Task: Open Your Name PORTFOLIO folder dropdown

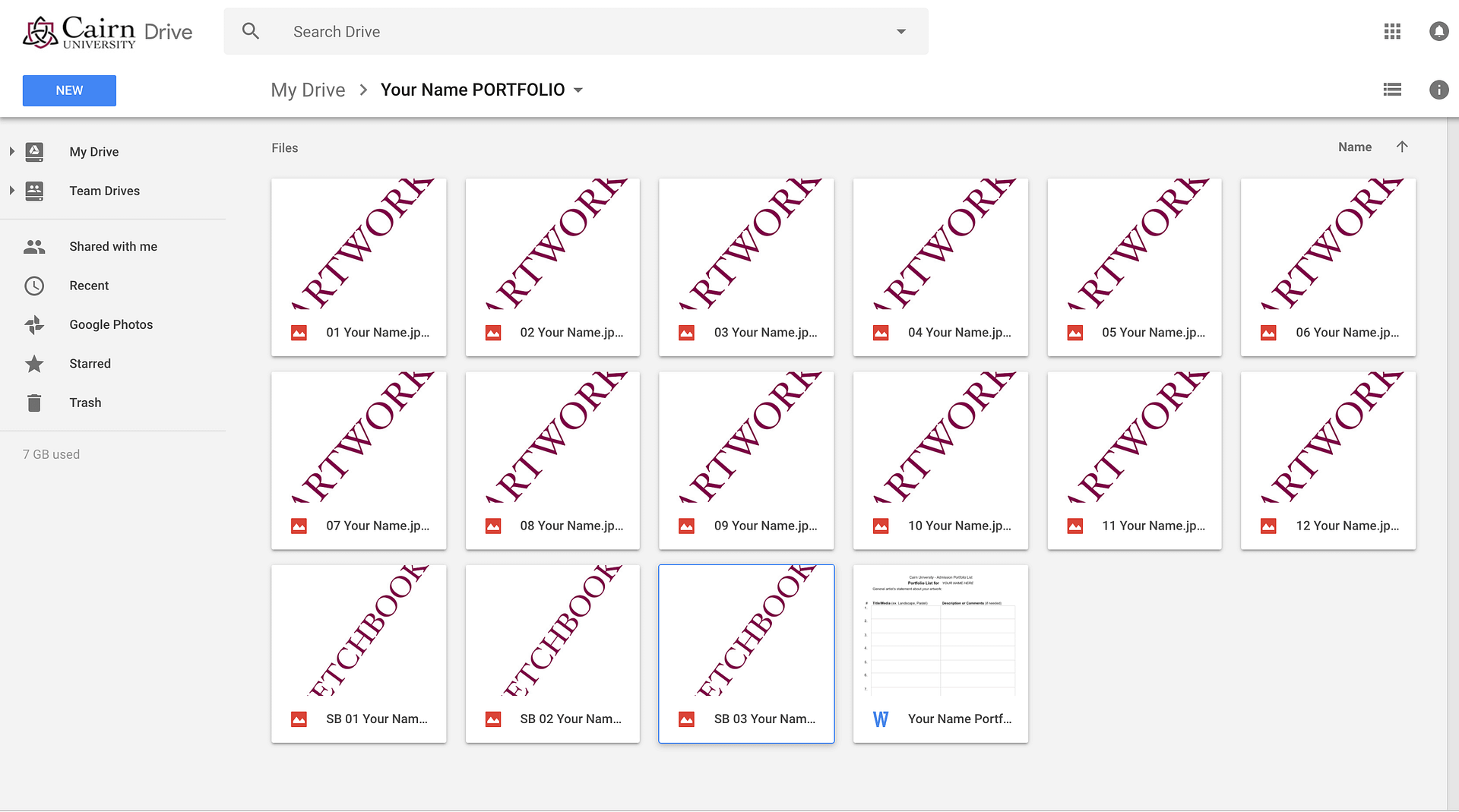Action: coord(578,90)
